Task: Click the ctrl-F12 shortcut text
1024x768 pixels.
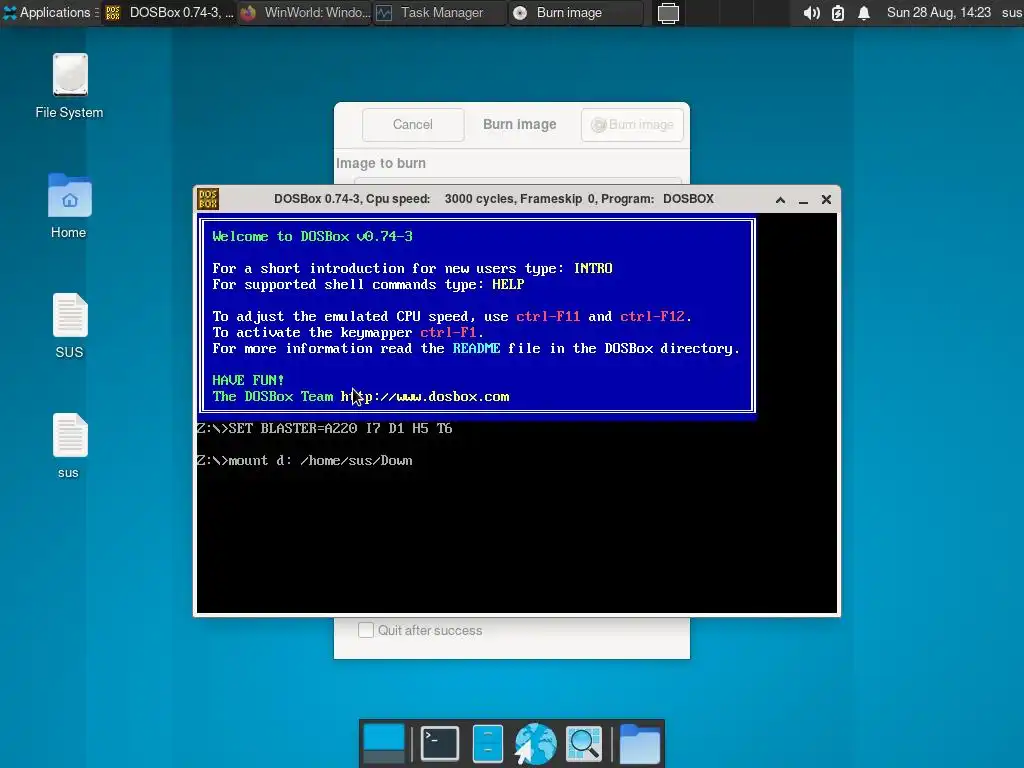Action: (x=652, y=316)
